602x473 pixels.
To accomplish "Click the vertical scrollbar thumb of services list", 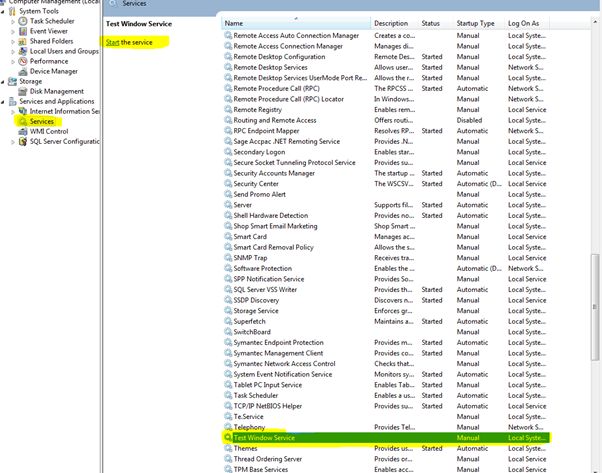I will pyautogui.click(x=595, y=307).
